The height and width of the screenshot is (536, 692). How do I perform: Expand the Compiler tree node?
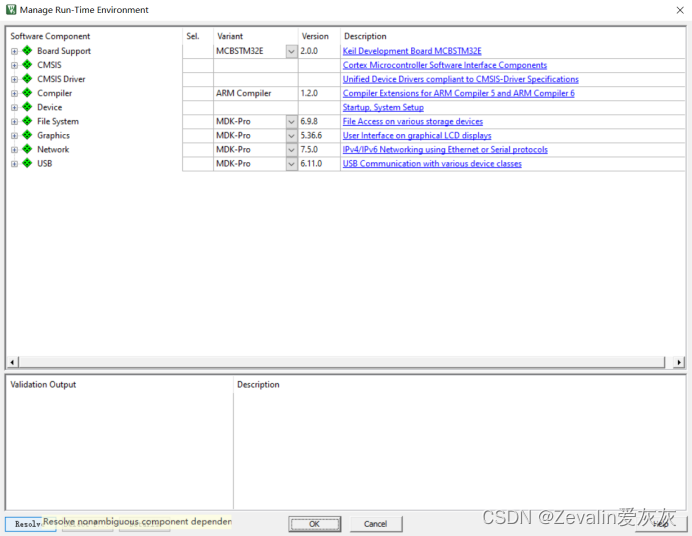click(14, 94)
